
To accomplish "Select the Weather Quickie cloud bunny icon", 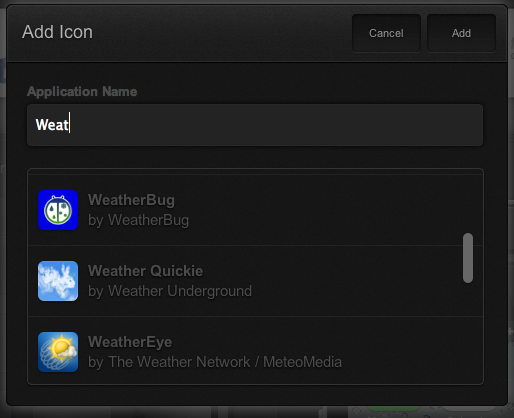I will pyautogui.click(x=58, y=281).
